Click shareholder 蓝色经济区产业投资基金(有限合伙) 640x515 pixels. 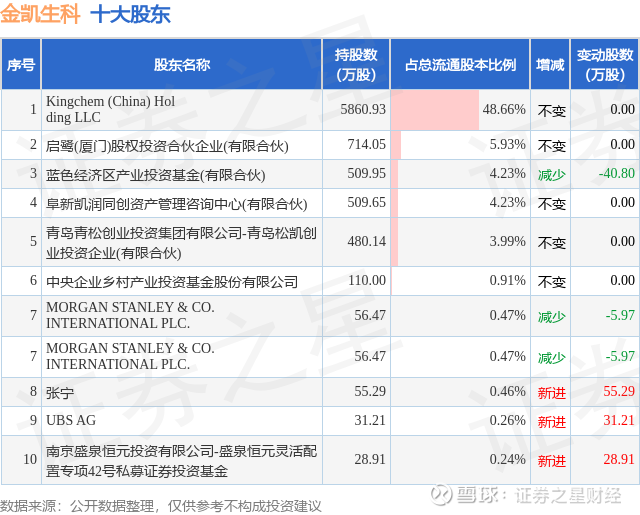(156, 175)
